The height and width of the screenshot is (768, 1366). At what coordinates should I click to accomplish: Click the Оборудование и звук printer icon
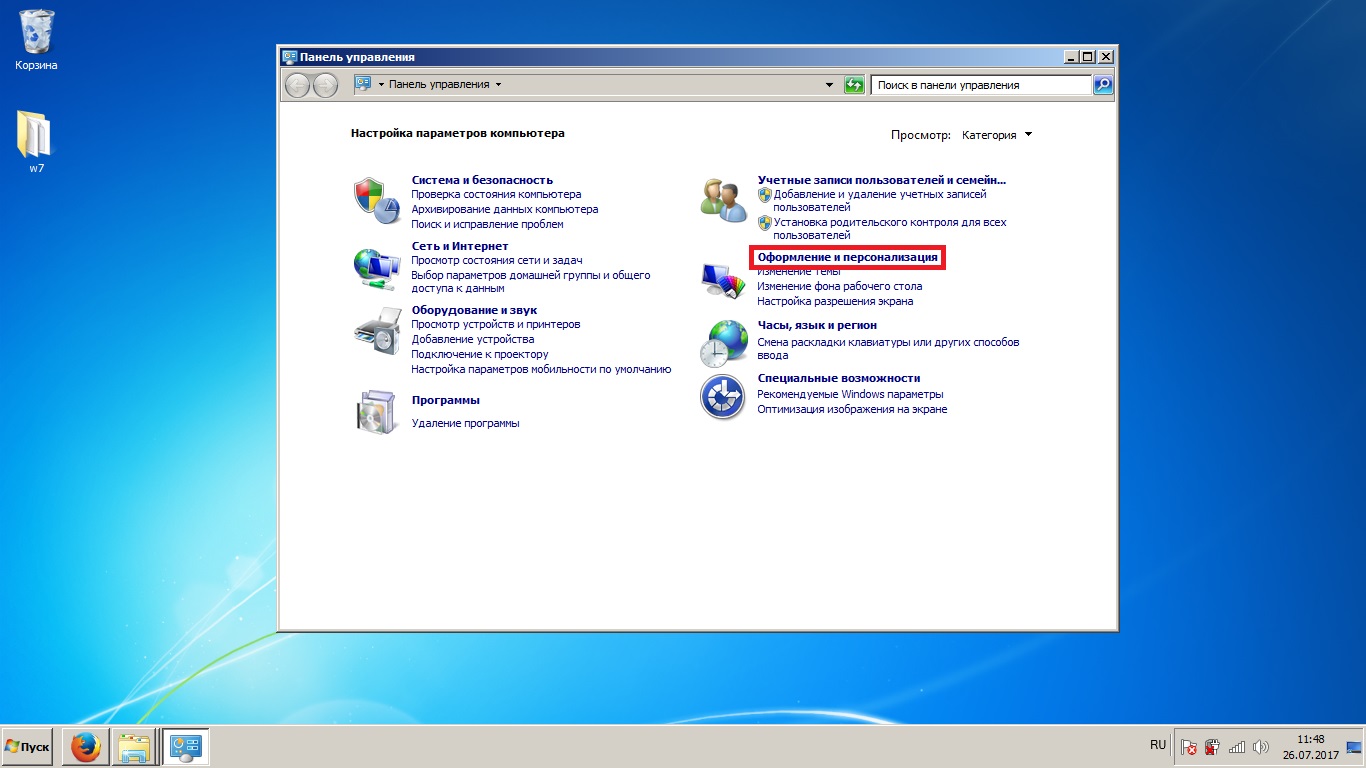pos(378,330)
